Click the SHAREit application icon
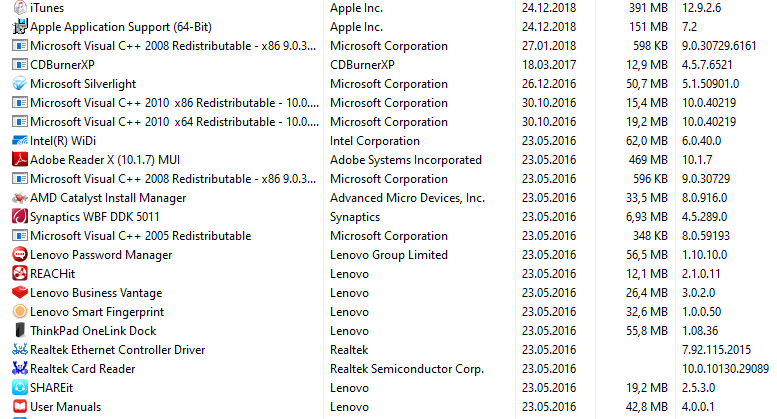777x419 pixels. (x=19, y=387)
